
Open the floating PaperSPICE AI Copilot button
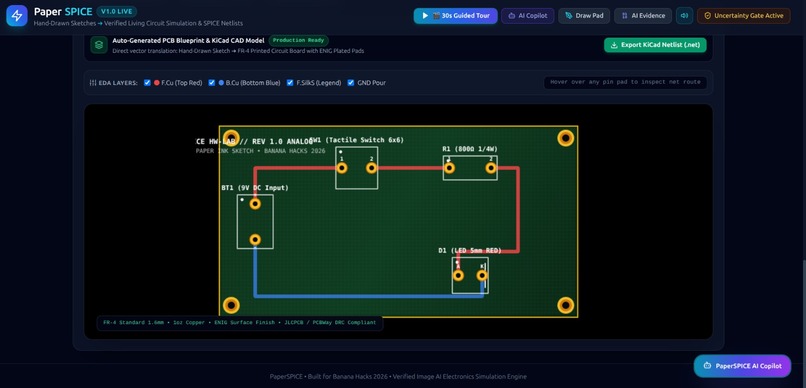[x=742, y=366]
